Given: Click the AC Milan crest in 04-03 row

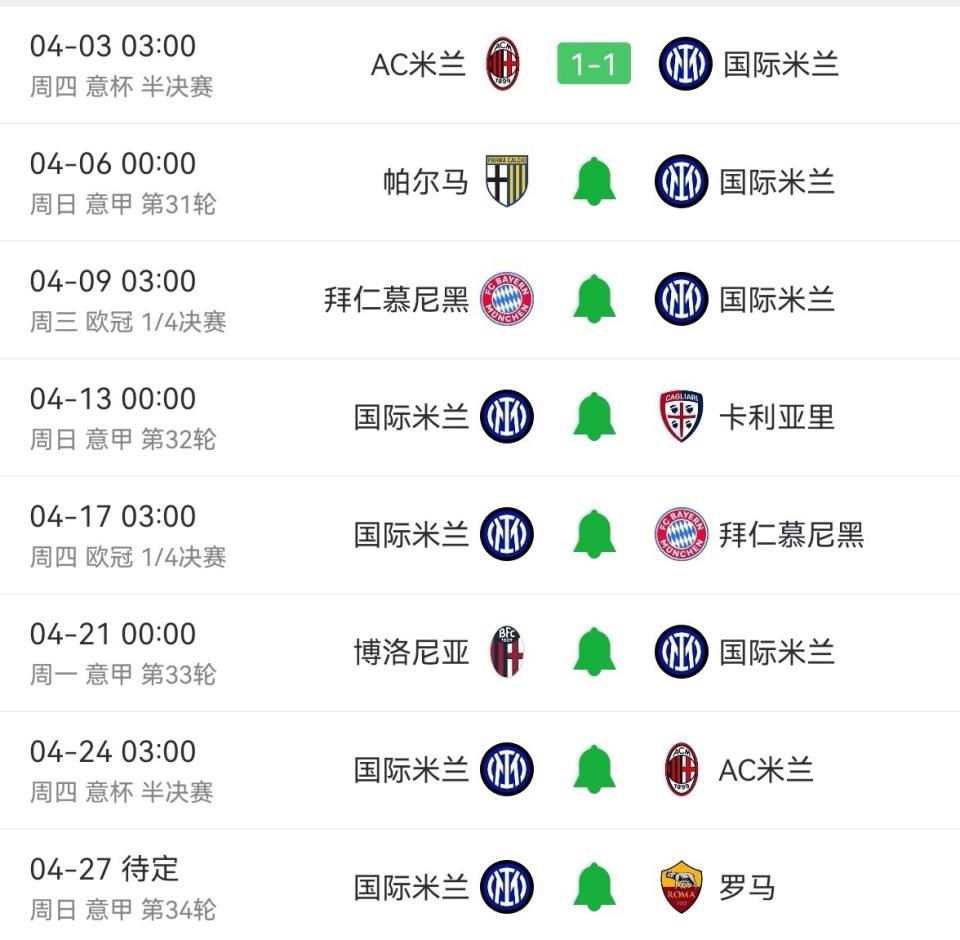Looking at the screenshot, I should pyautogui.click(x=503, y=64).
